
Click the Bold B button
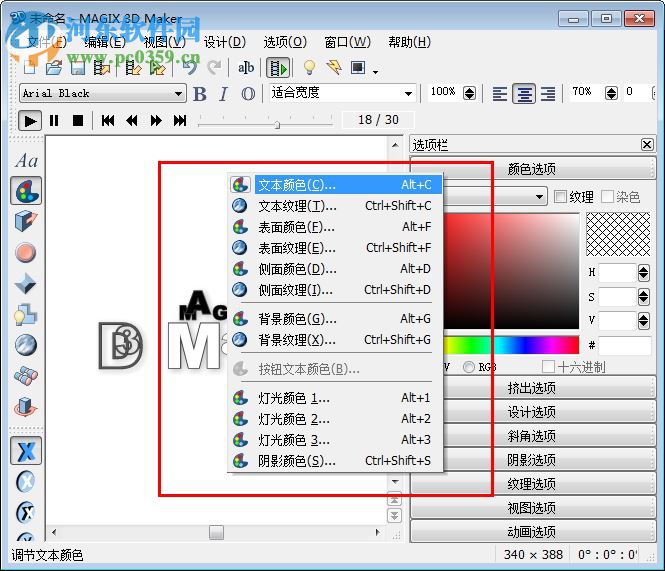coord(200,94)
